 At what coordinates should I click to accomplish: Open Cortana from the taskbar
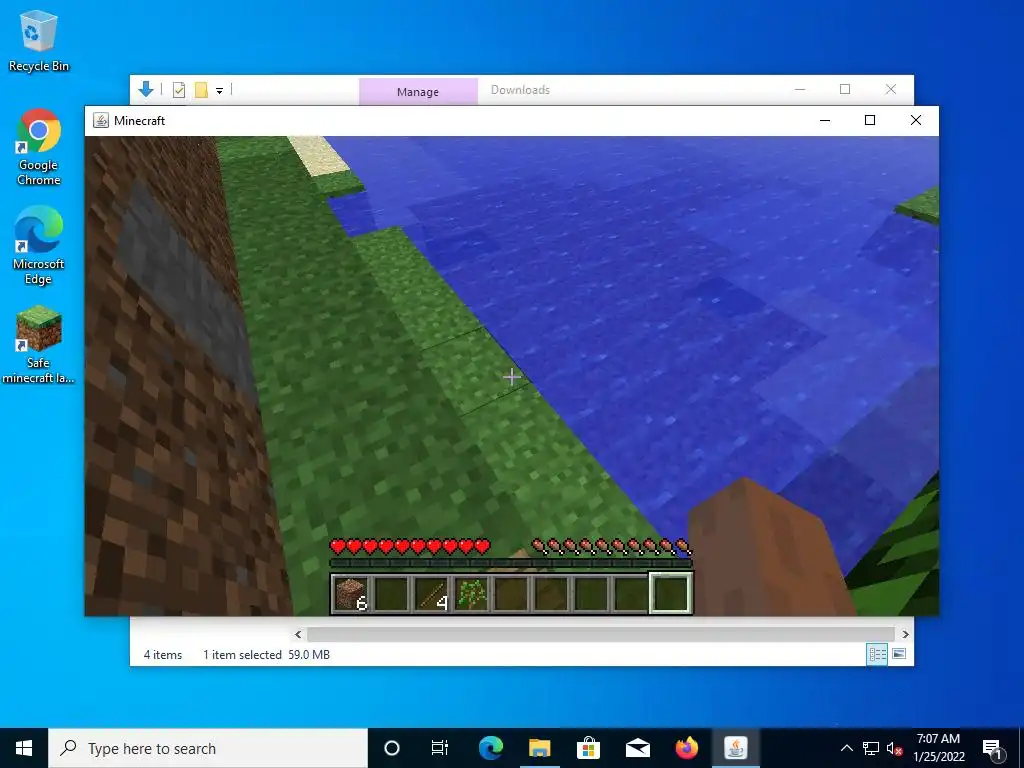pyautogui.click(x=392, y=748)
